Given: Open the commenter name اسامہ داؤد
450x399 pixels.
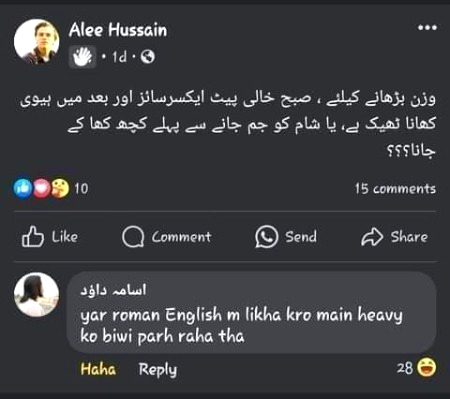Looking at the screenshot, I should point(113,290).
